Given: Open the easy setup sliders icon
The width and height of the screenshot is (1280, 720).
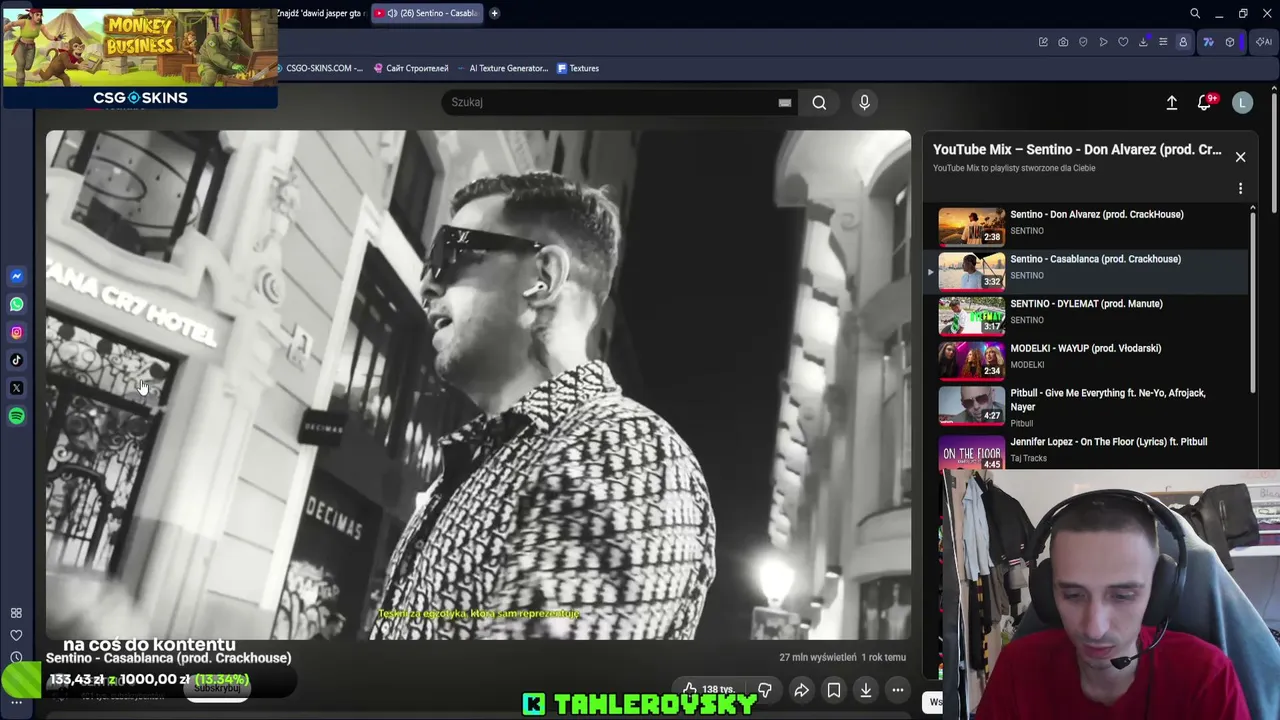Looking at the screenshot, I should tap(1163, 42).
